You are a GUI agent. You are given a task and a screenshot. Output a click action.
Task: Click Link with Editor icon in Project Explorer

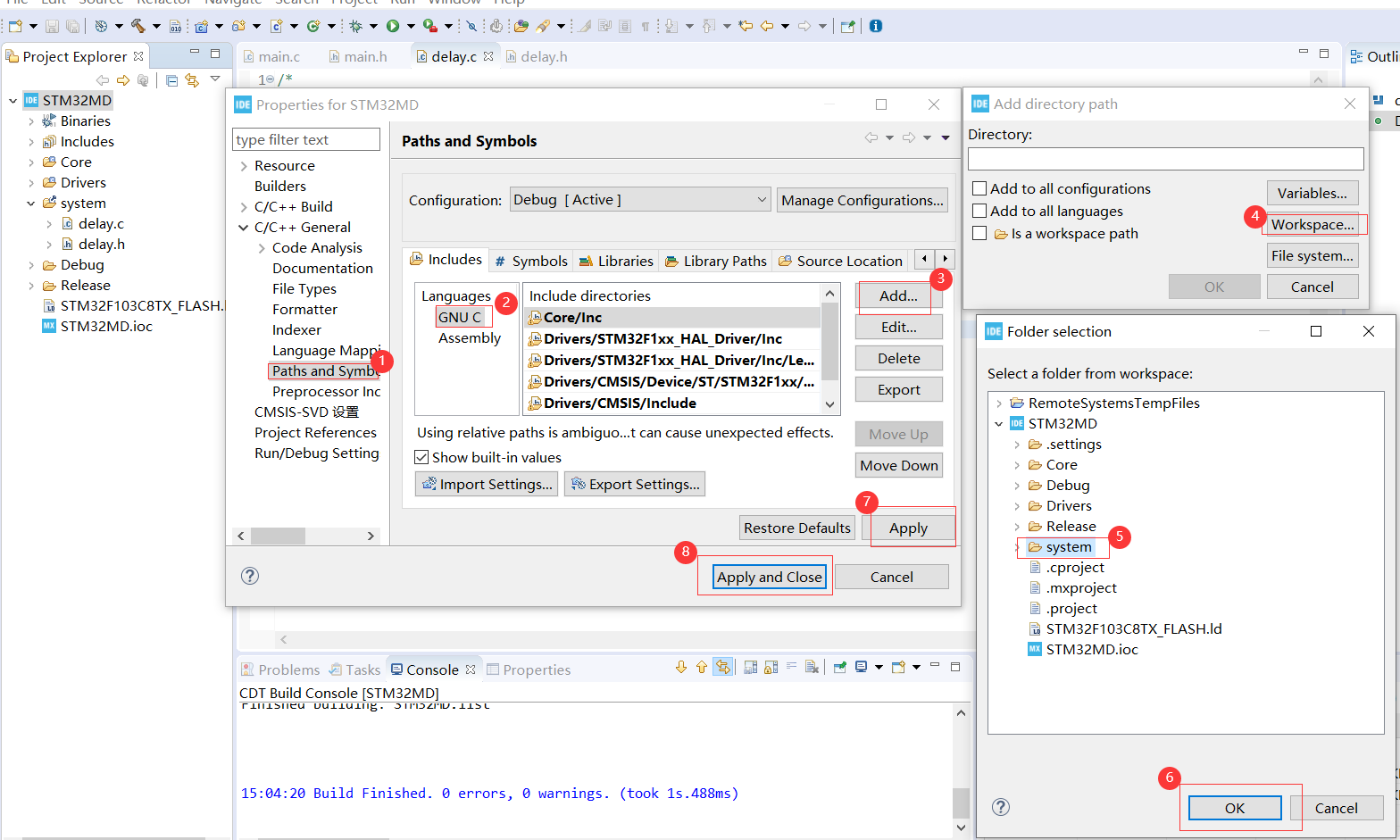pyautogui.click(x=192, y=80)
